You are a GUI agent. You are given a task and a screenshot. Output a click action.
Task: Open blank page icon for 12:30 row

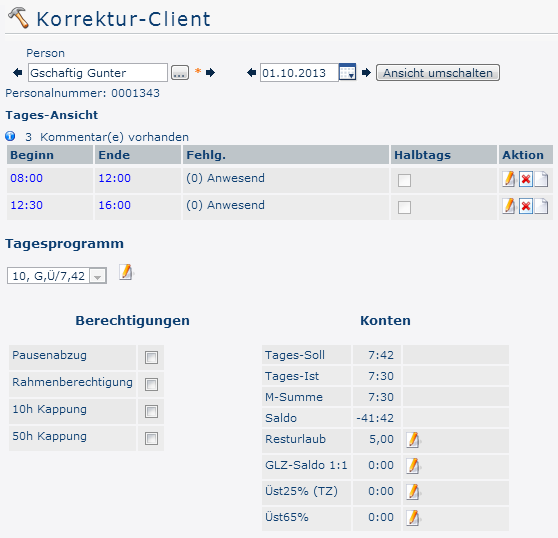click(x=541, y=206)
